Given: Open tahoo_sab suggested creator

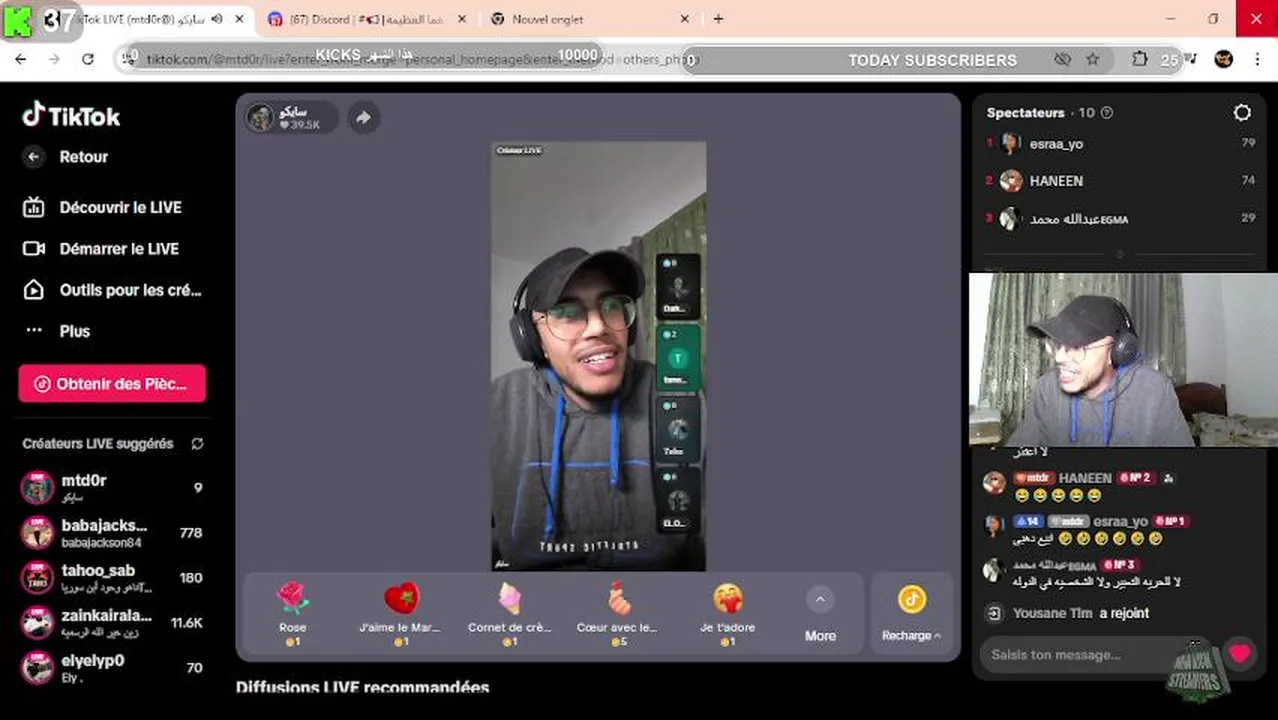Looking at the screenshot, I should [112, 577].
